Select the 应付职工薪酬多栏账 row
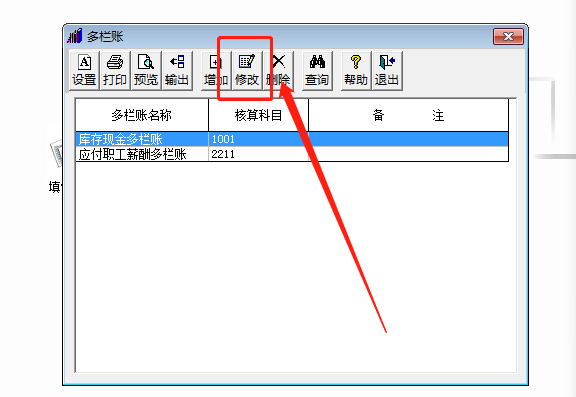The image size is (576, 397). pos(292,154)
